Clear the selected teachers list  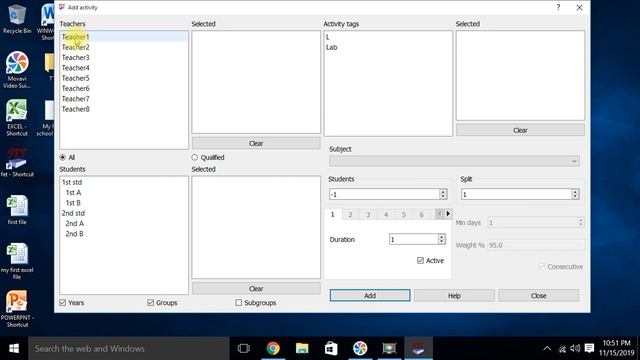256,143
